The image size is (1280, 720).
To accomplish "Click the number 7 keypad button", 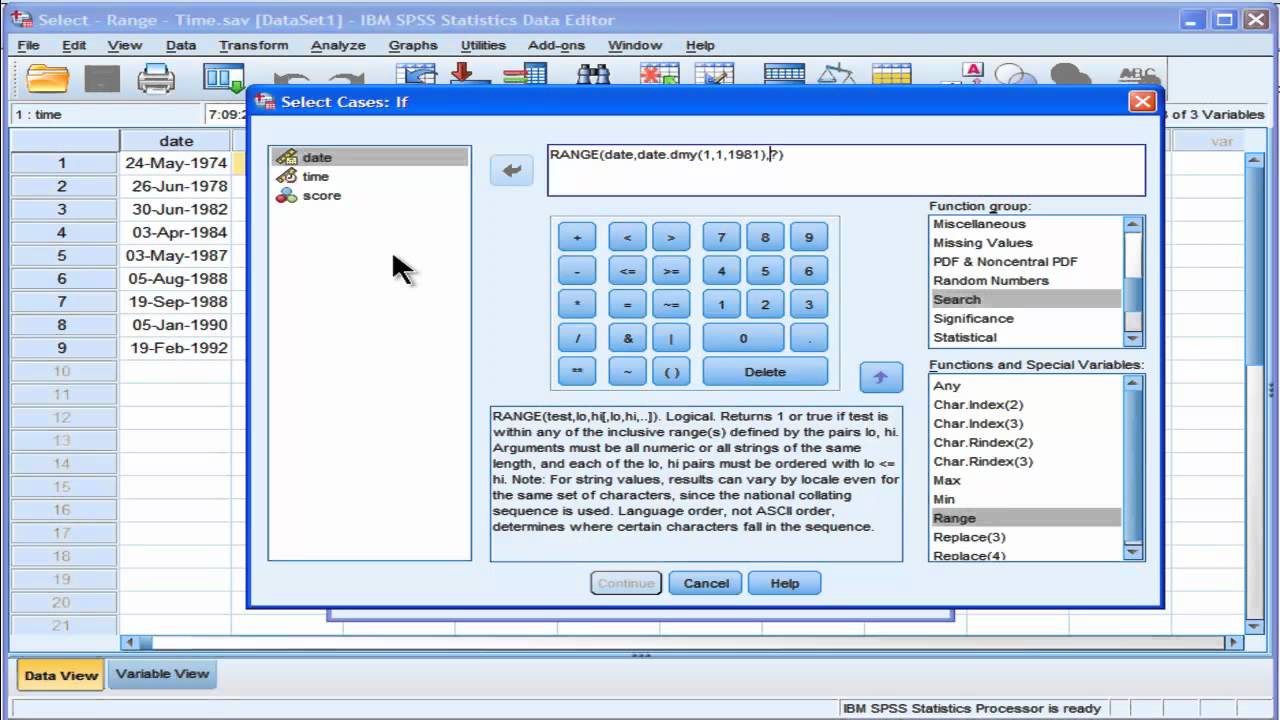I will tap(721, 237).
